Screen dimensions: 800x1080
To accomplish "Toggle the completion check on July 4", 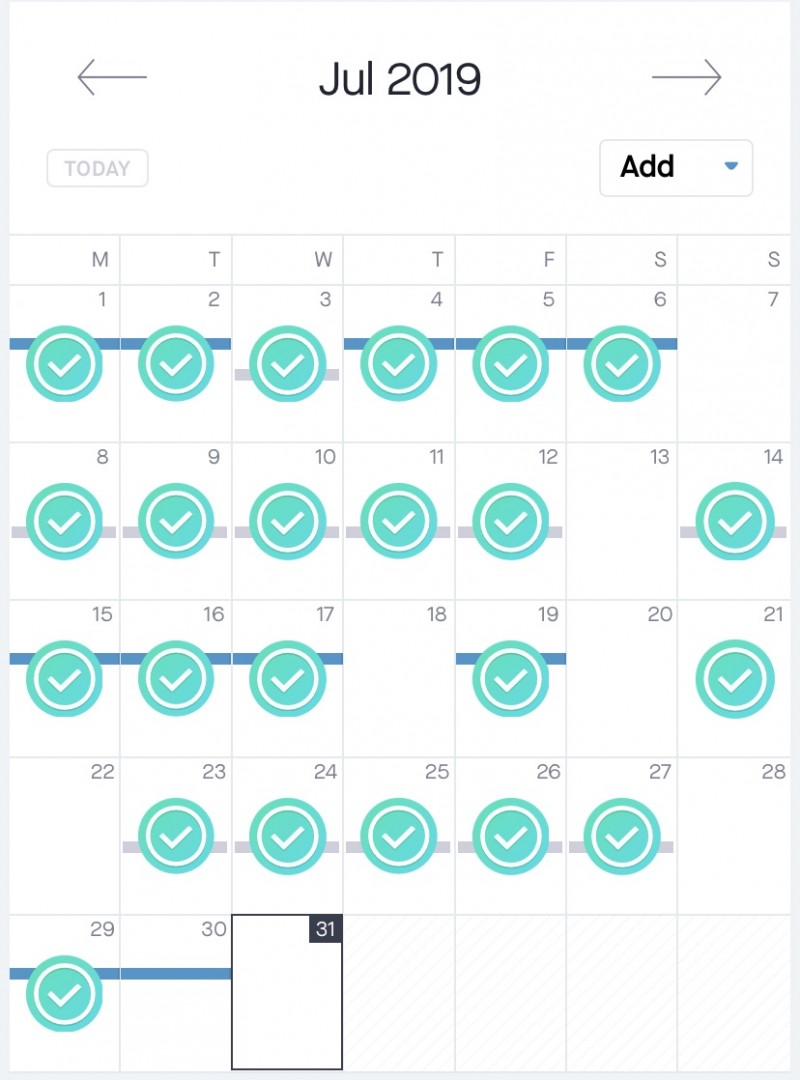I will (399, 365).
